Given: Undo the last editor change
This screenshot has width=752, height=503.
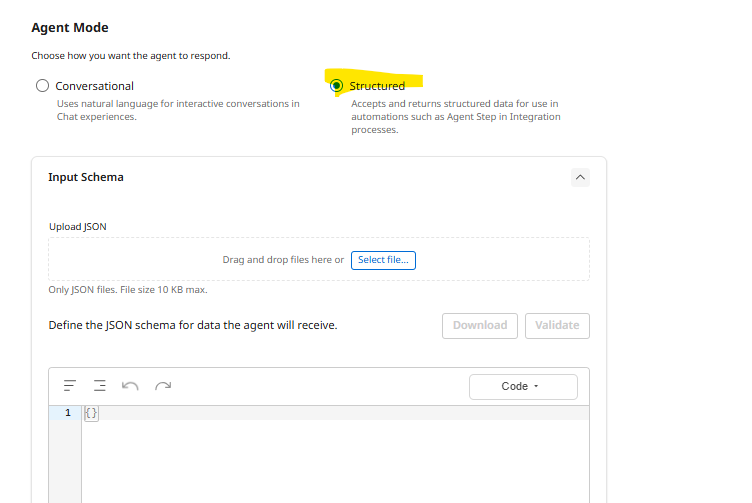Looking at the screenshot, I should tap(130, 386).
